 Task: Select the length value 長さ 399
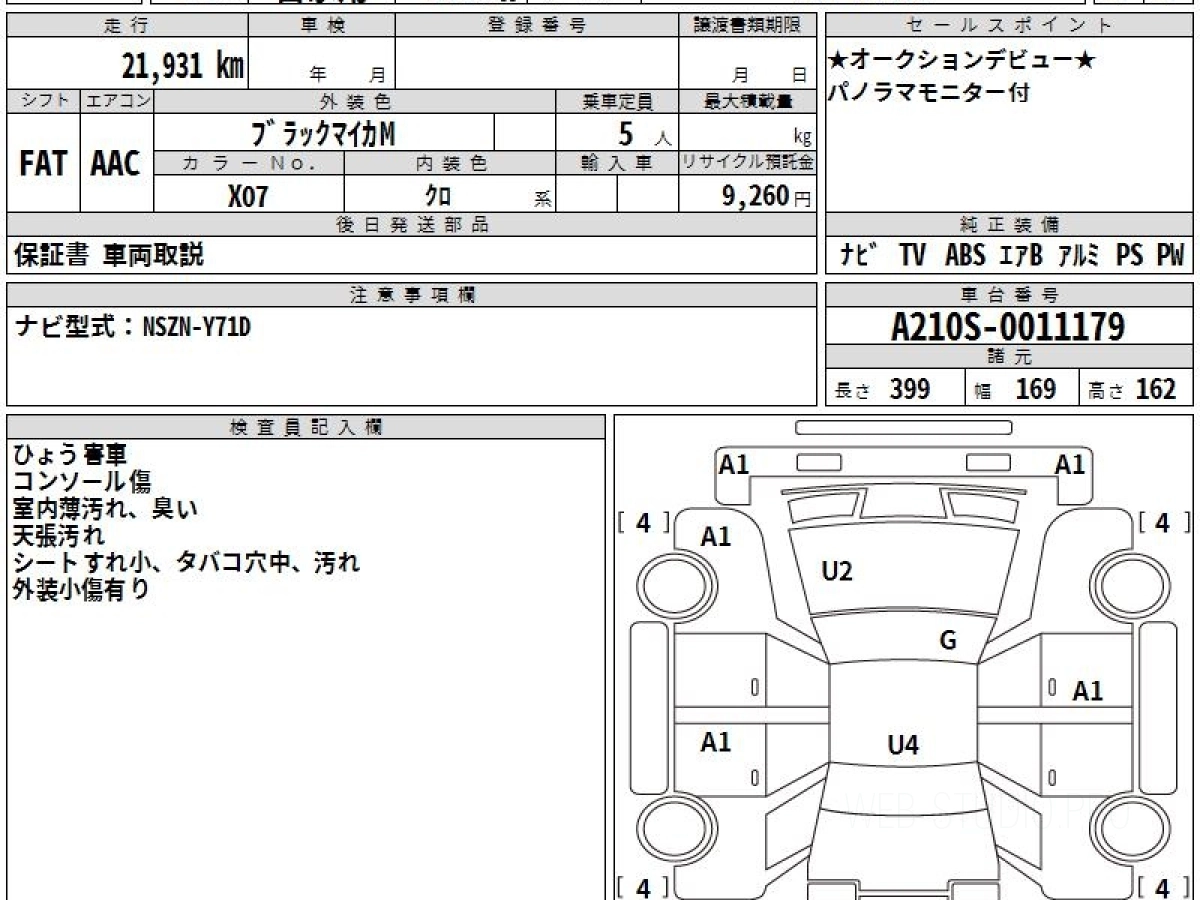(884, 390)
